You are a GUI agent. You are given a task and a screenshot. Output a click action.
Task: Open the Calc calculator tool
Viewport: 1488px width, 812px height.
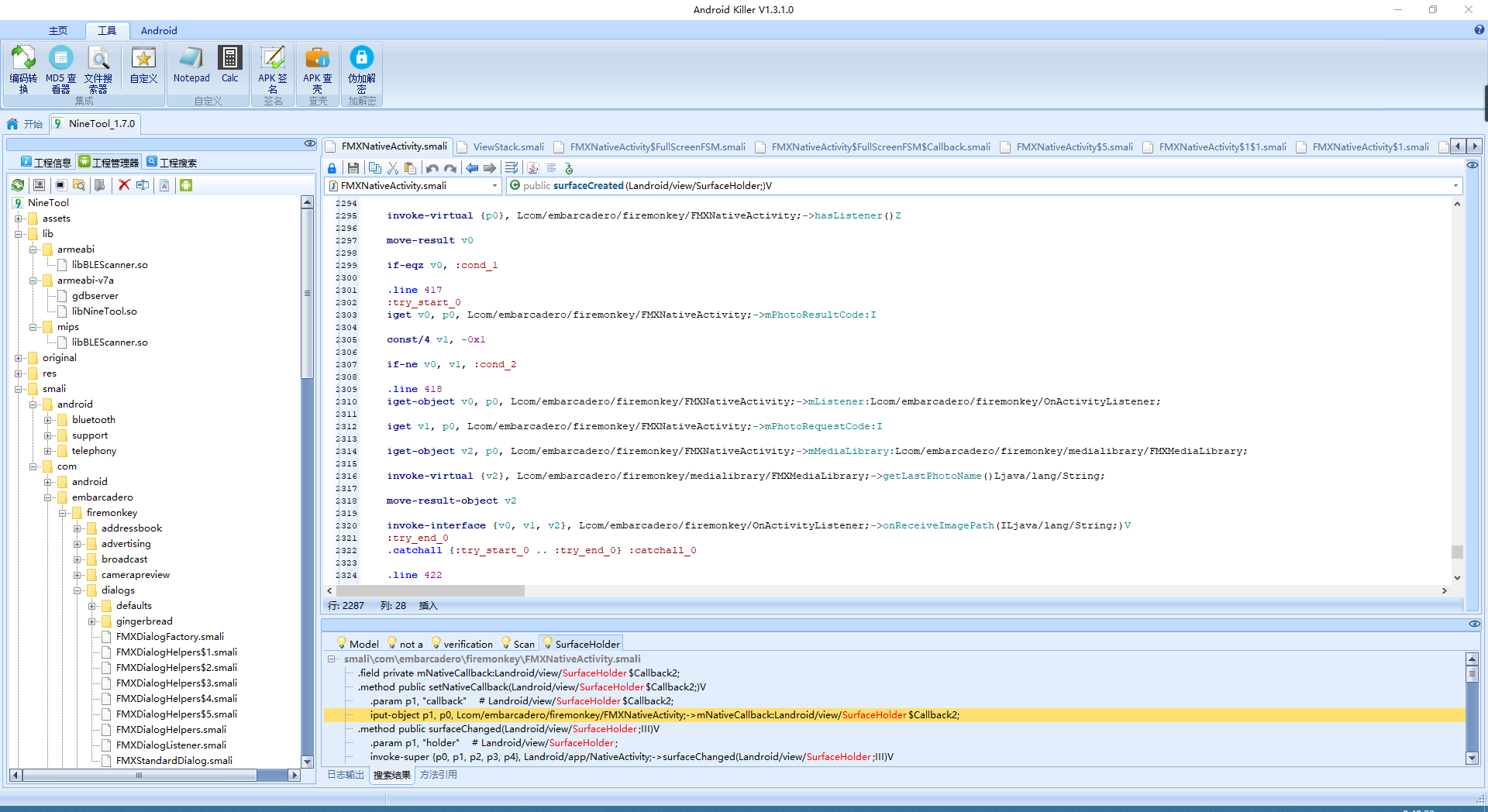(x=229, y=65)
